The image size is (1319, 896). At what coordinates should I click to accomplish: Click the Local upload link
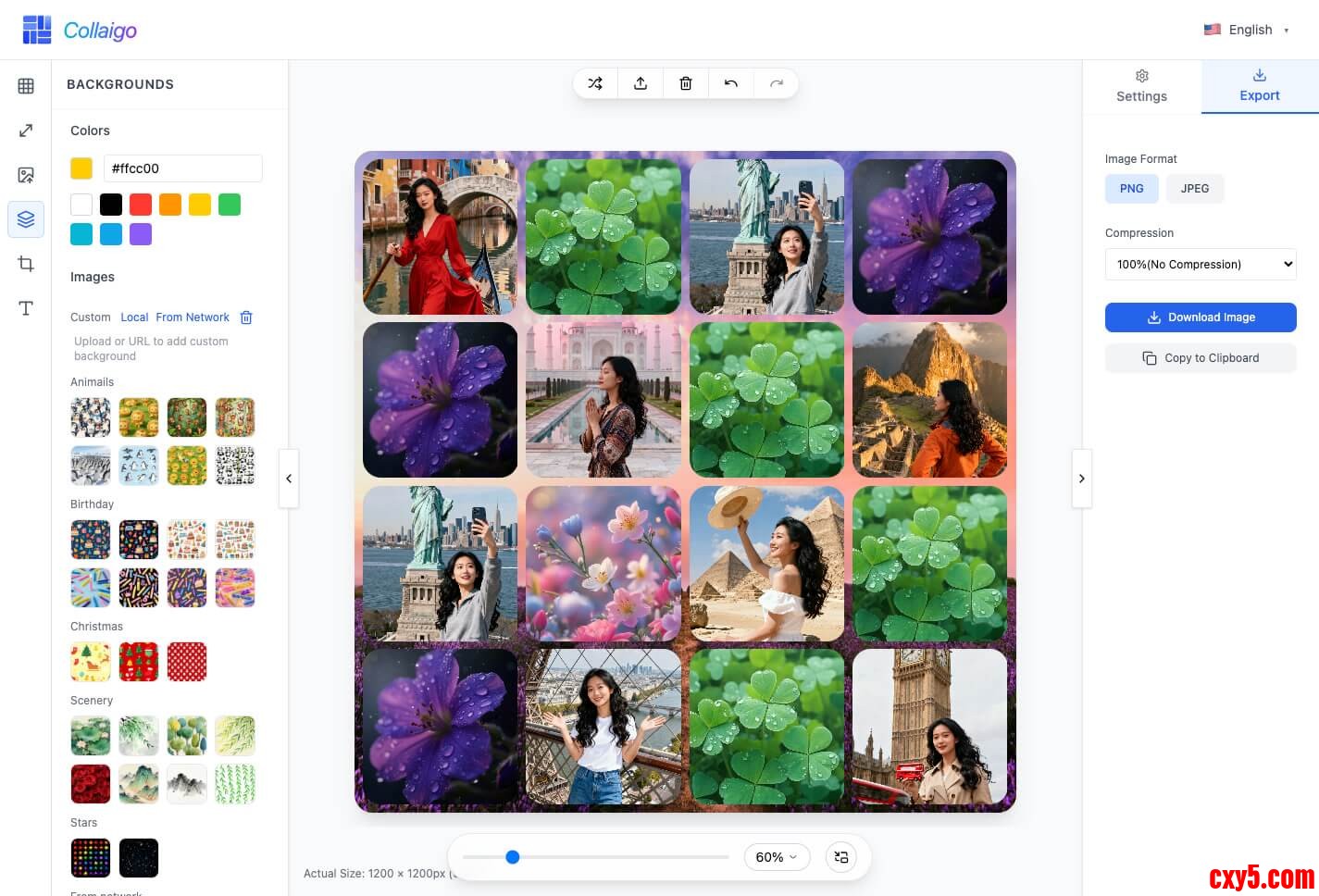[x=134, y=317]
